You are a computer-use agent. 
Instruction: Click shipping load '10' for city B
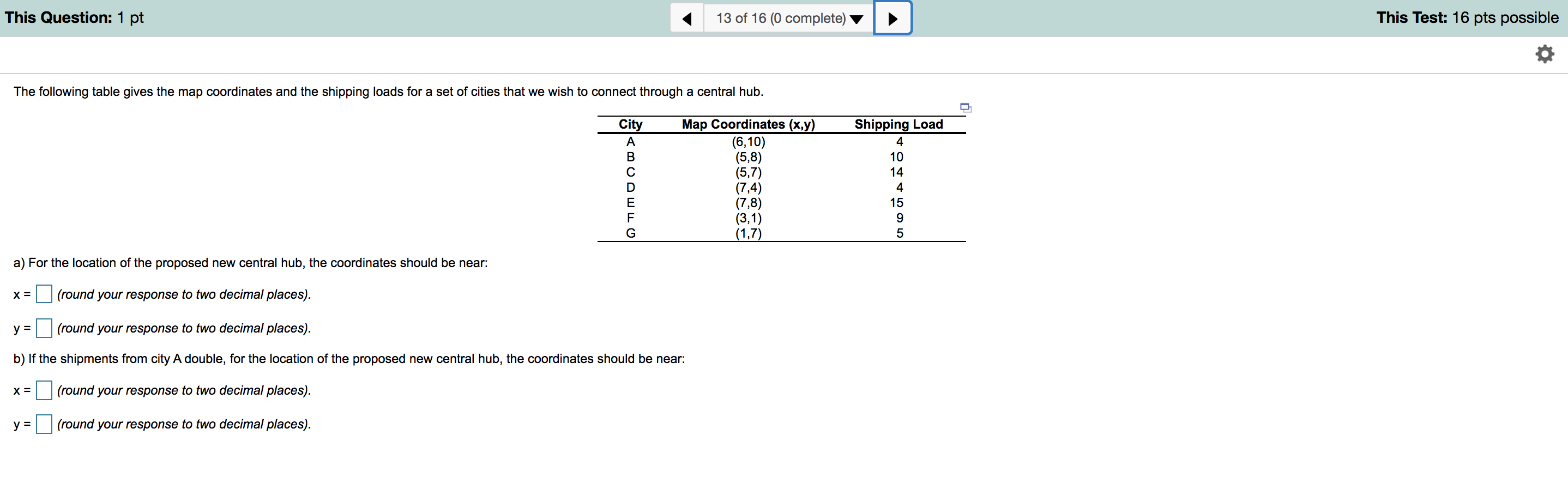click(896, 157)
